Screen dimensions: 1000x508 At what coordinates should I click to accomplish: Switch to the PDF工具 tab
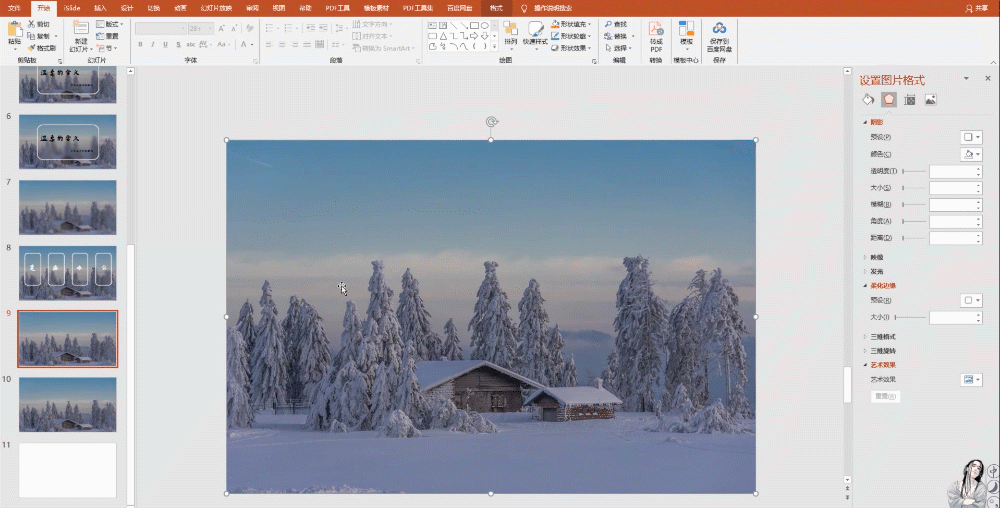(337, 8)
